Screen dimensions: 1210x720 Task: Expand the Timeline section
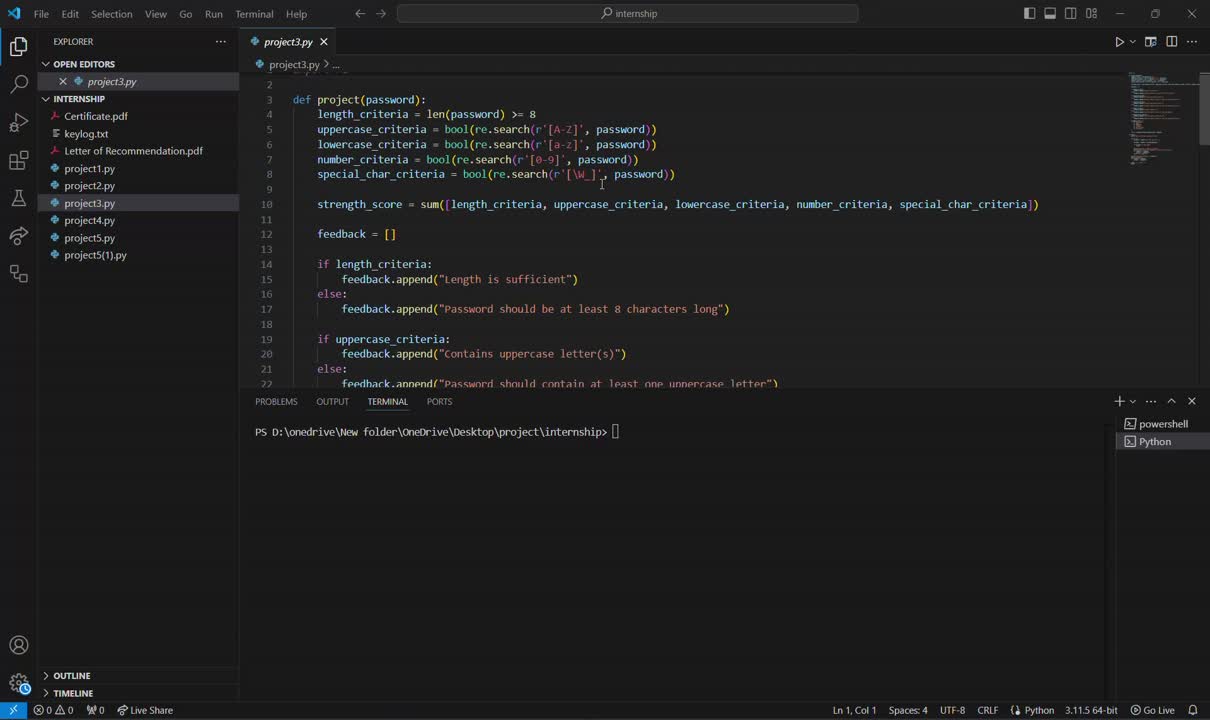pos(73,693)
